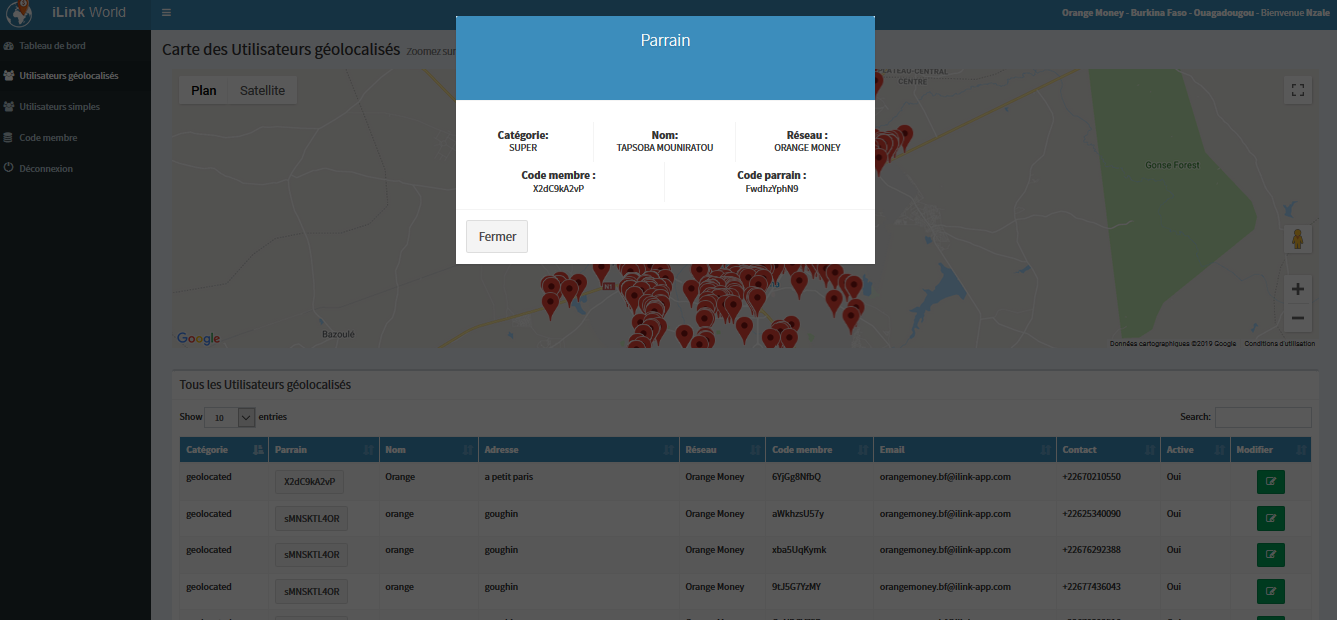Open Utilisateurs simples in sidebar
Screen dimensions: 1337x620
coord(59,107)
